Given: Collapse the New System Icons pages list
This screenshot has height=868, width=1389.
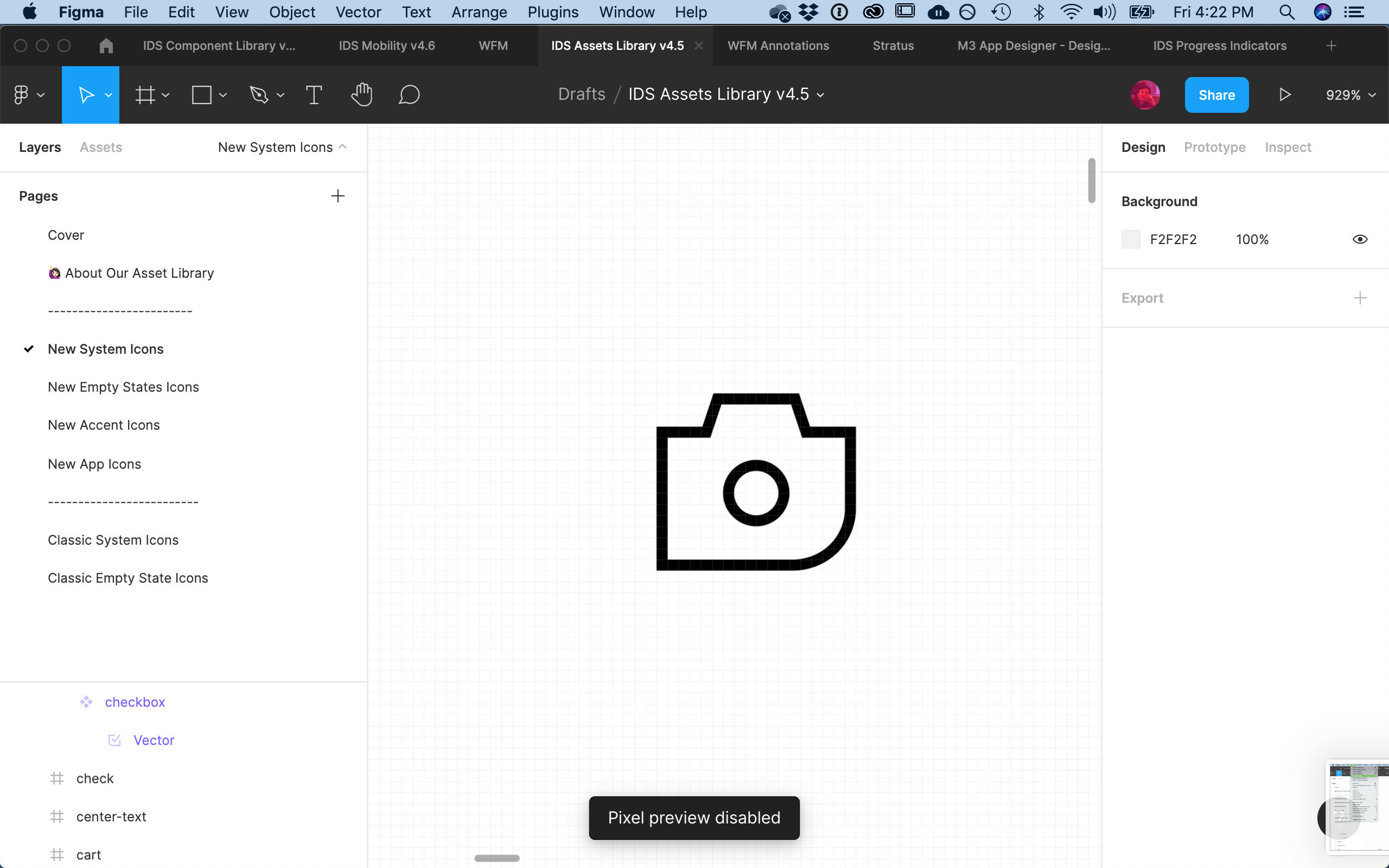Looking at the screenshot, I should (343, 147).
